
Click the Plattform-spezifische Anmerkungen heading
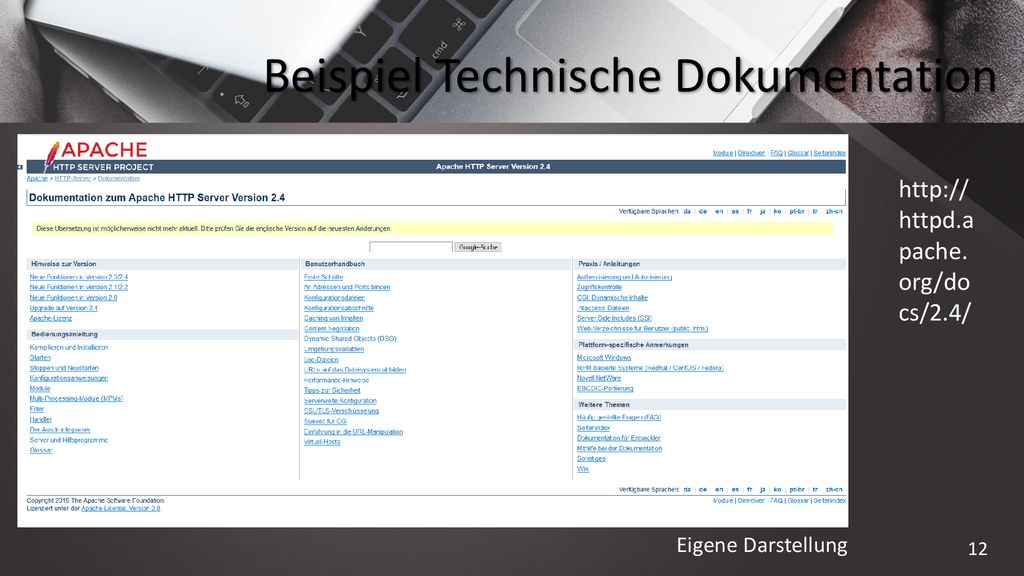(633, 345)
